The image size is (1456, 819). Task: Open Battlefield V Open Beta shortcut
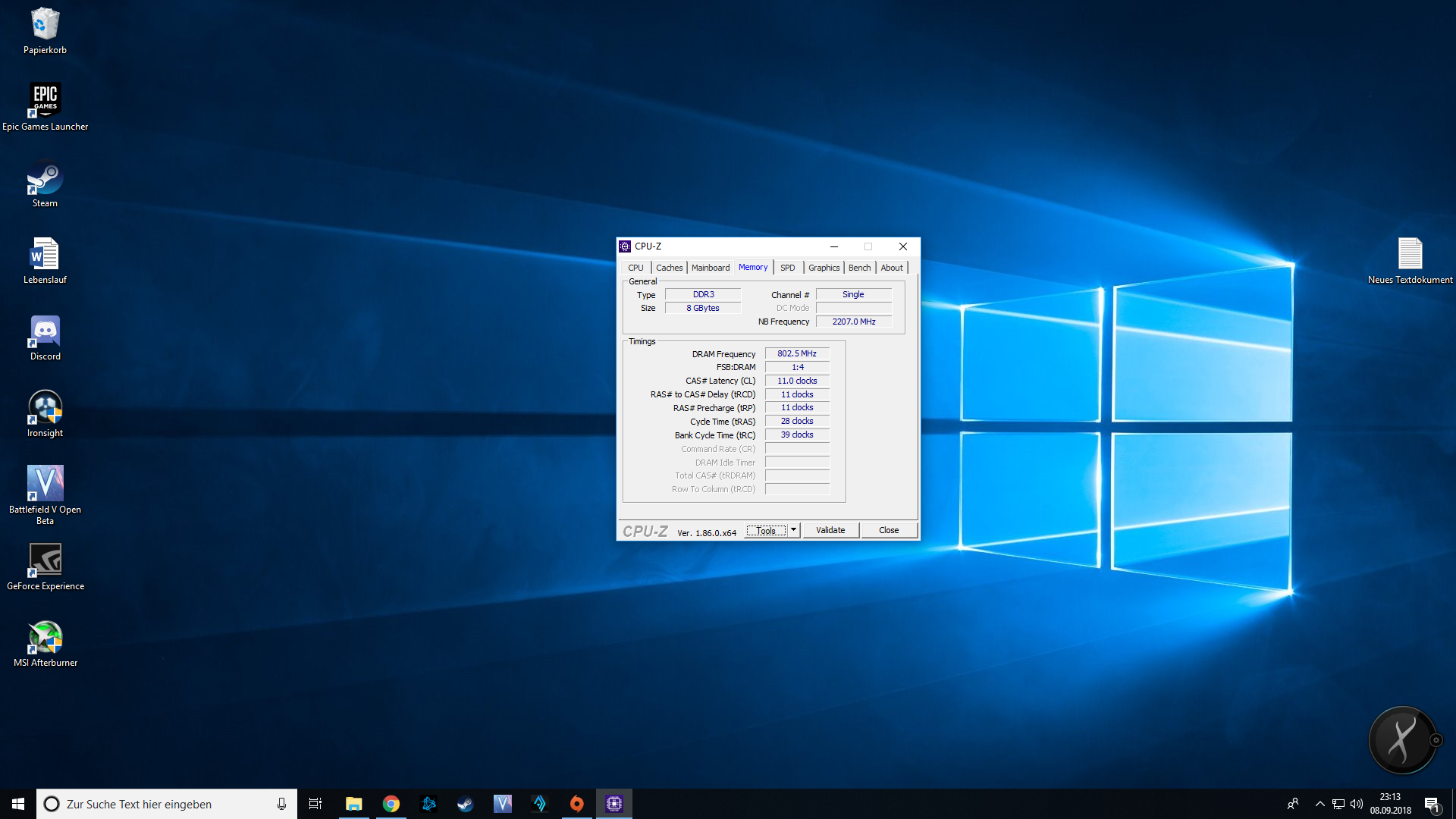[x=45, y=491]
